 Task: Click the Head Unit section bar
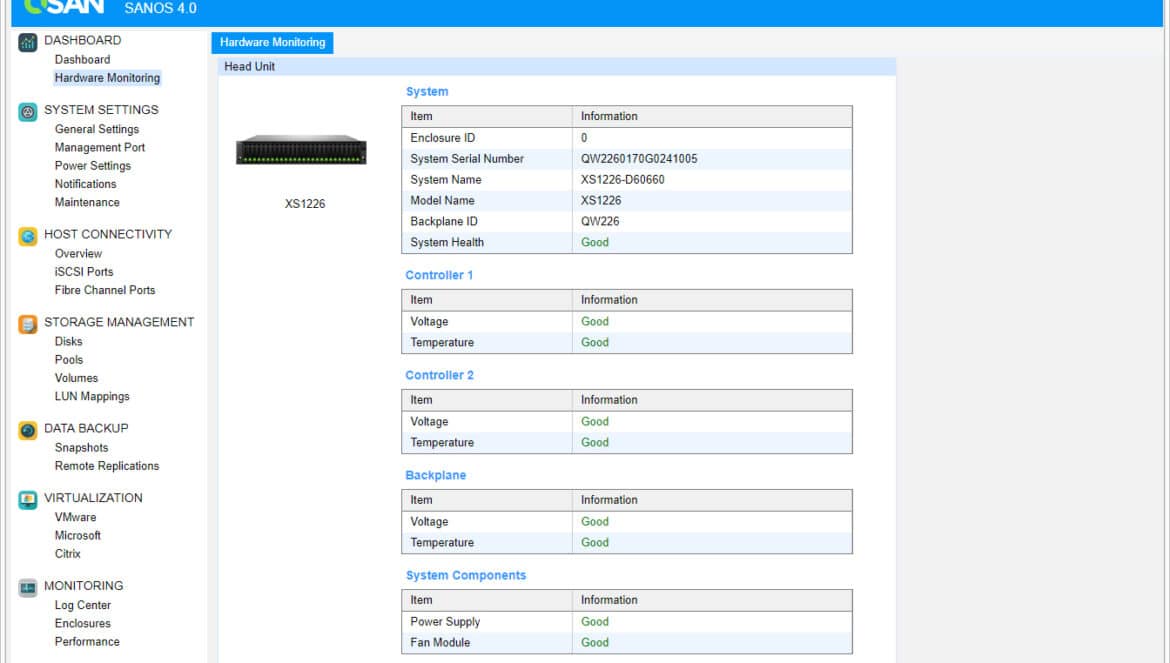(557, 66)
